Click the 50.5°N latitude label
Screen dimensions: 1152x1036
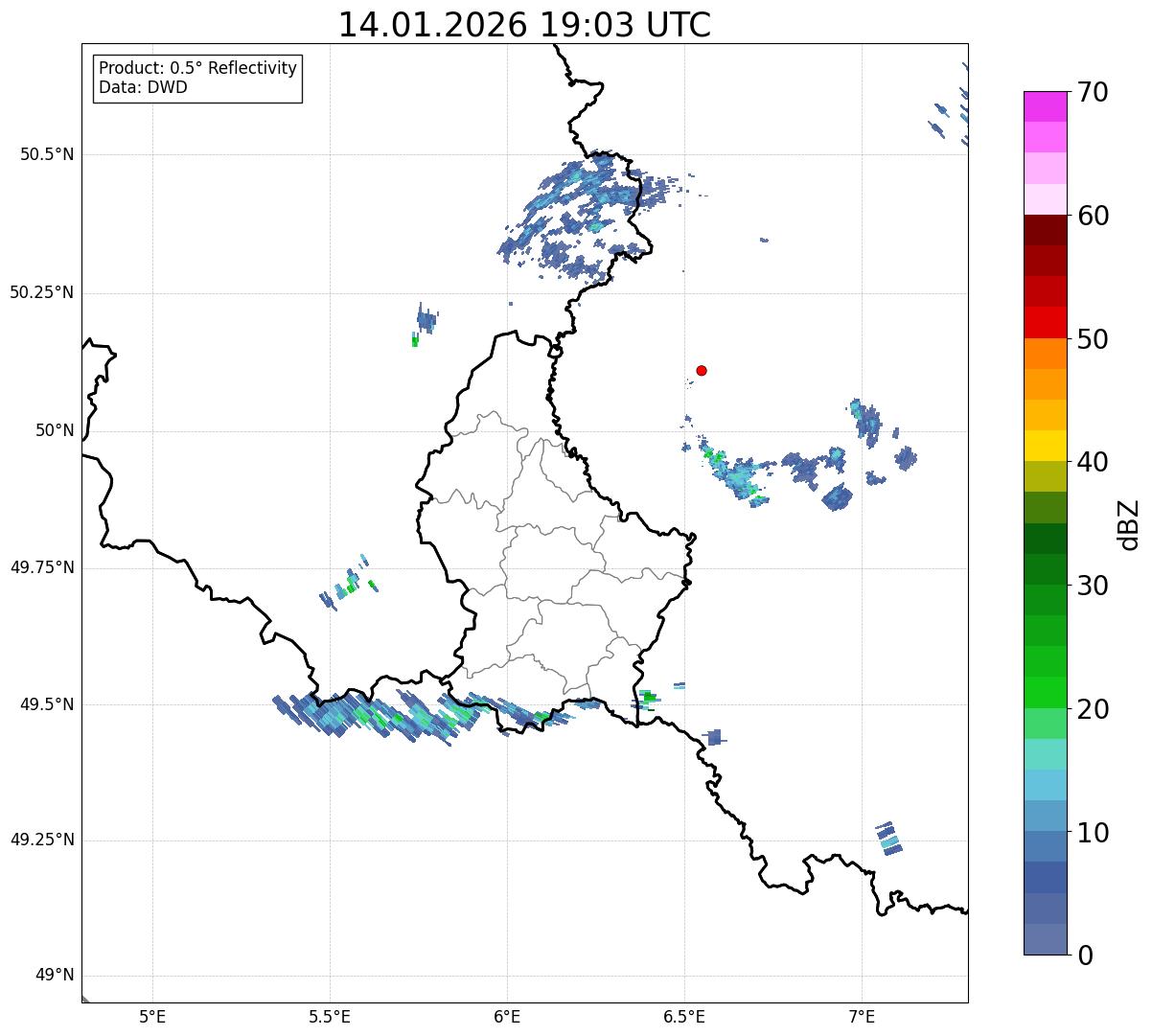[x=47, y=154]
